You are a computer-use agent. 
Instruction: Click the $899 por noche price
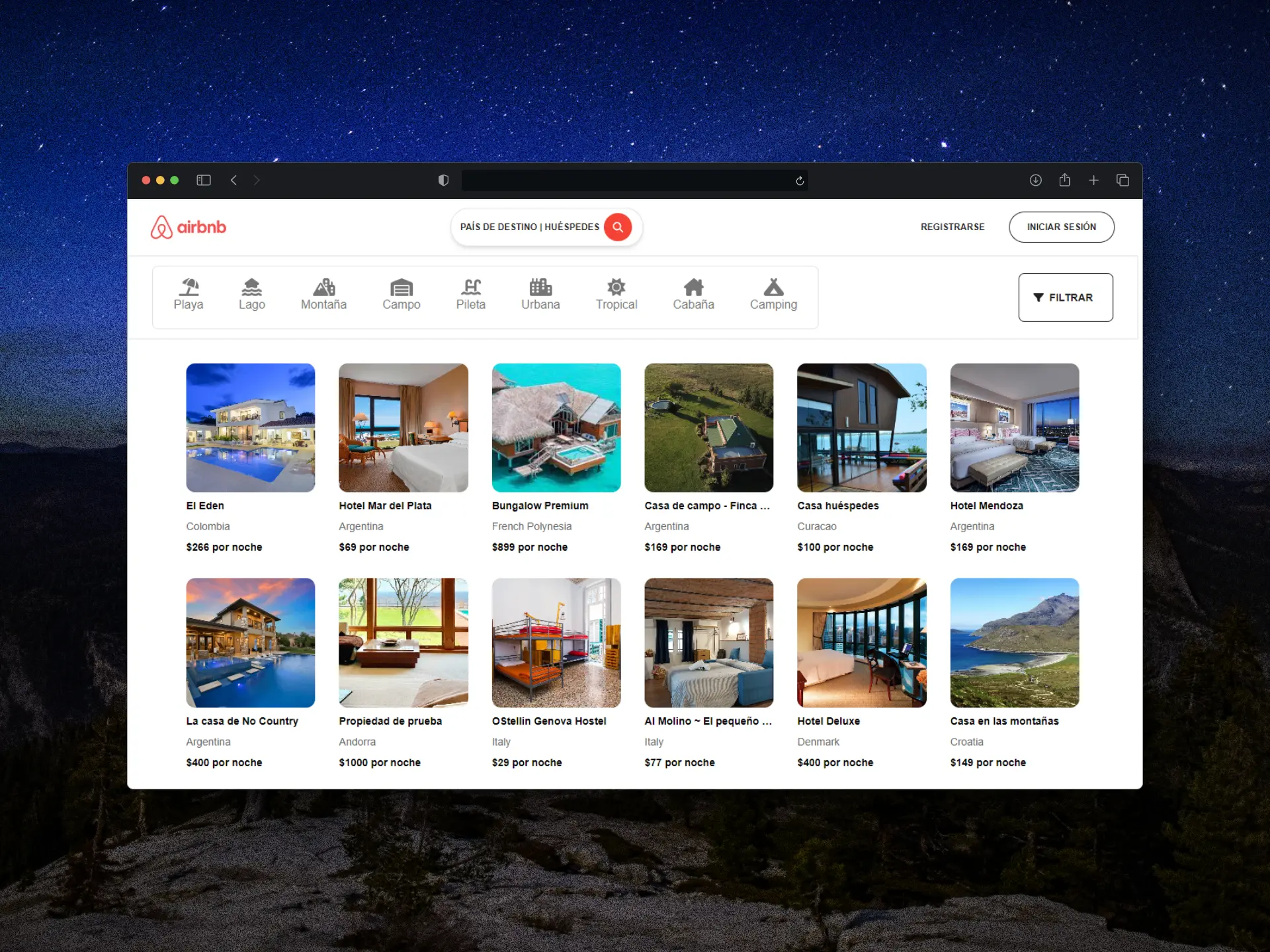[530, 547]
